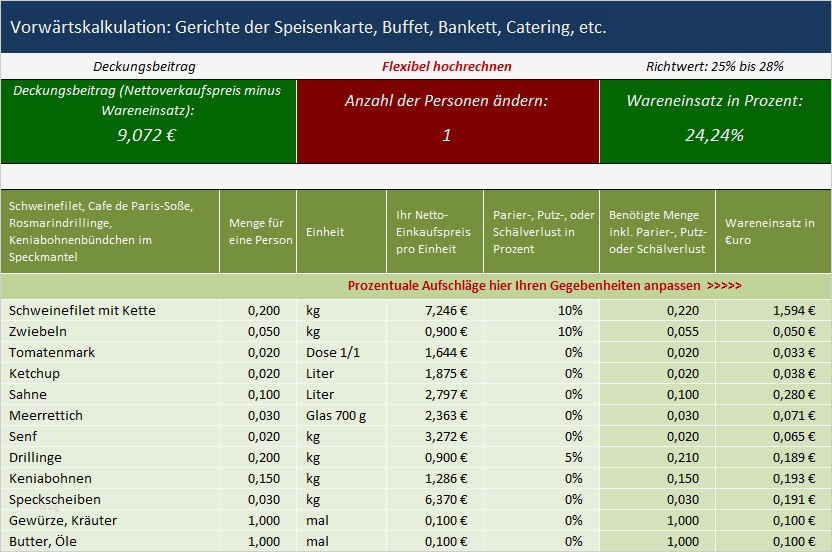Select the Speckscheiben ingredient cell

[110, 499]
